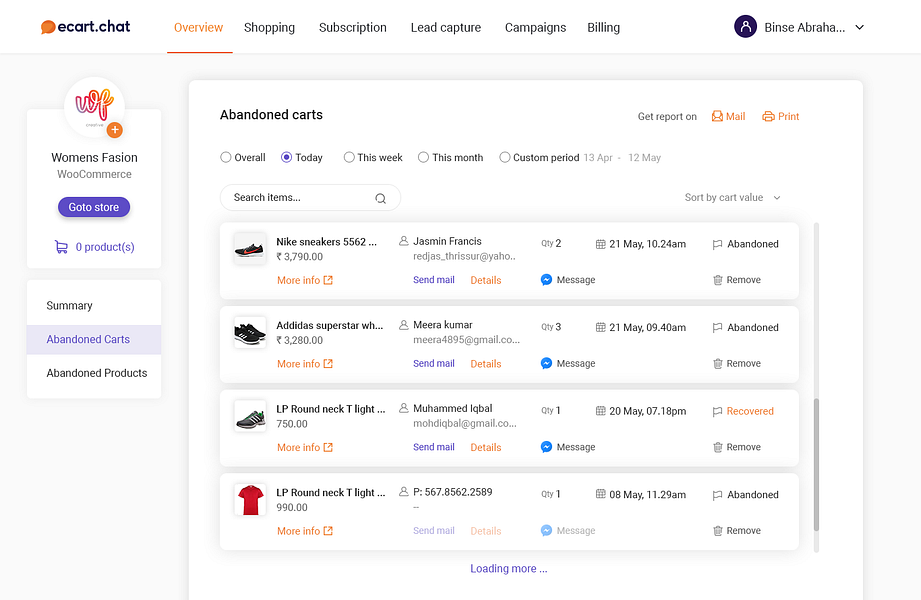Click the Mail link text

pyautogui.click(x=735, y=116)
